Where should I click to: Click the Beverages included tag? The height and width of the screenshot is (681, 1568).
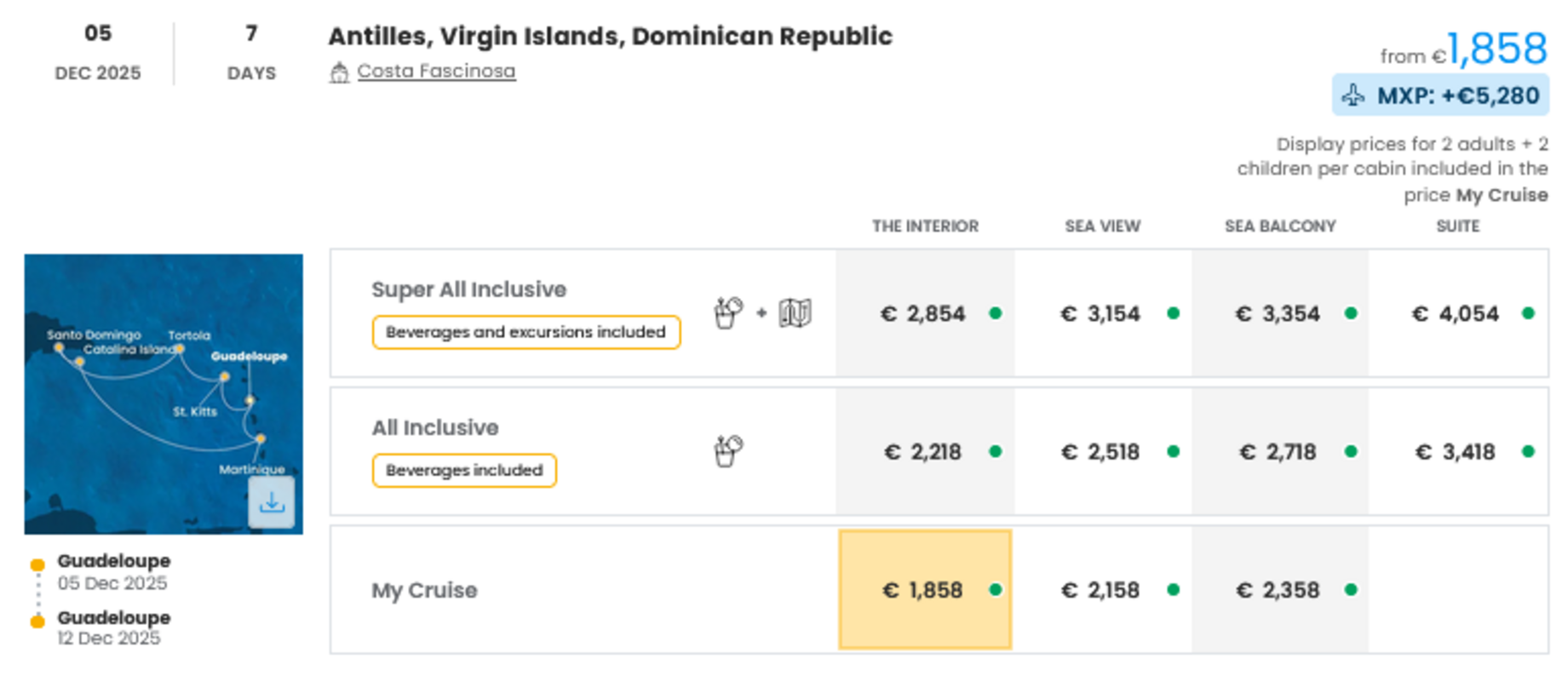464,470
